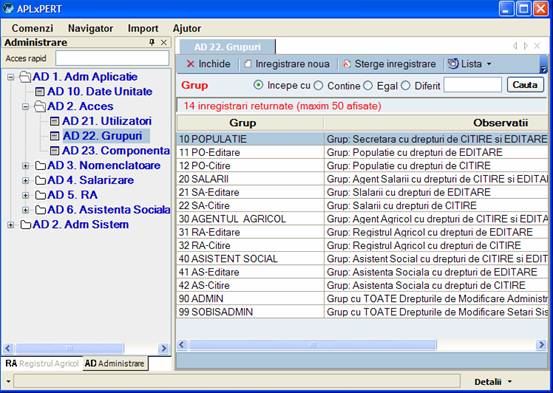Click folder icon of AD 5. RA

click(x=40, y=195)
